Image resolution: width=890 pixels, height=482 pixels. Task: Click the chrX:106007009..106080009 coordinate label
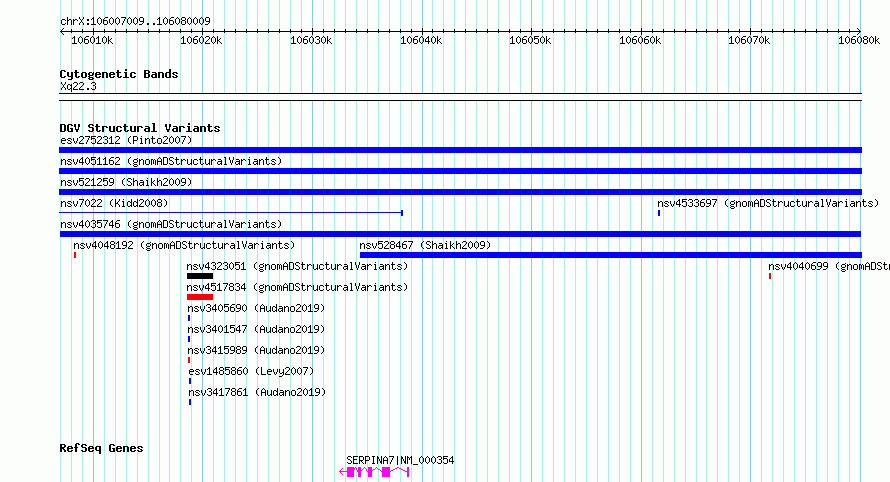pos(135,21)
